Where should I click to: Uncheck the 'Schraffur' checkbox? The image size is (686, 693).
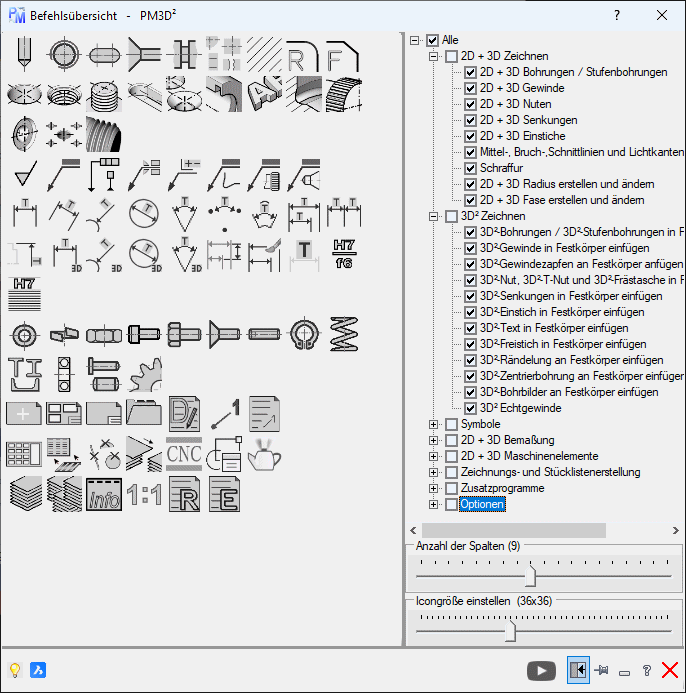coord(470,168)
